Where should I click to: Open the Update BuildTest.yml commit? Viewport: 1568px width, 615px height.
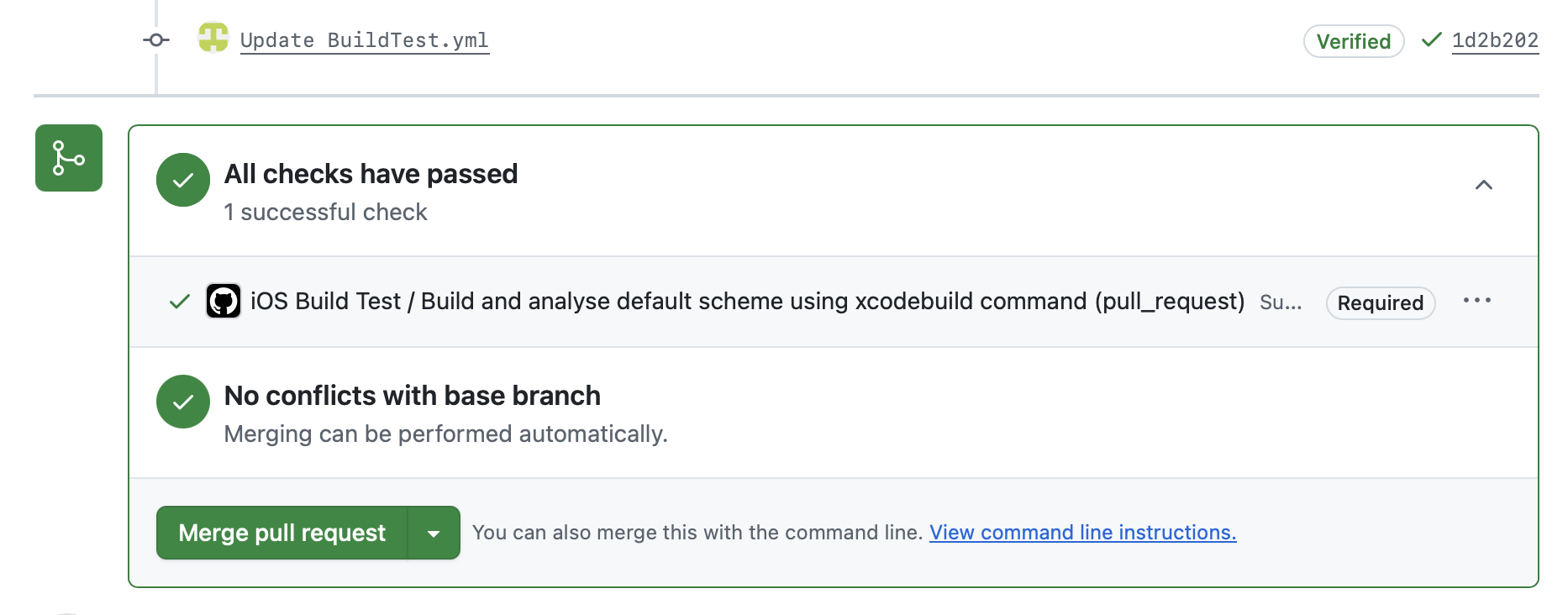point(365,40)
